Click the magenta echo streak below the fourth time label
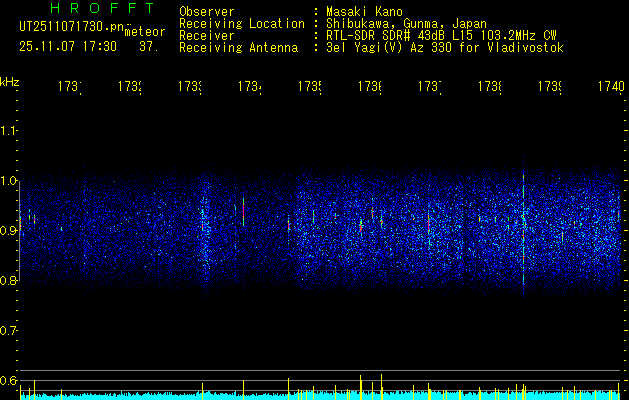The image size is (629, 400). click(x=243, y=211)
